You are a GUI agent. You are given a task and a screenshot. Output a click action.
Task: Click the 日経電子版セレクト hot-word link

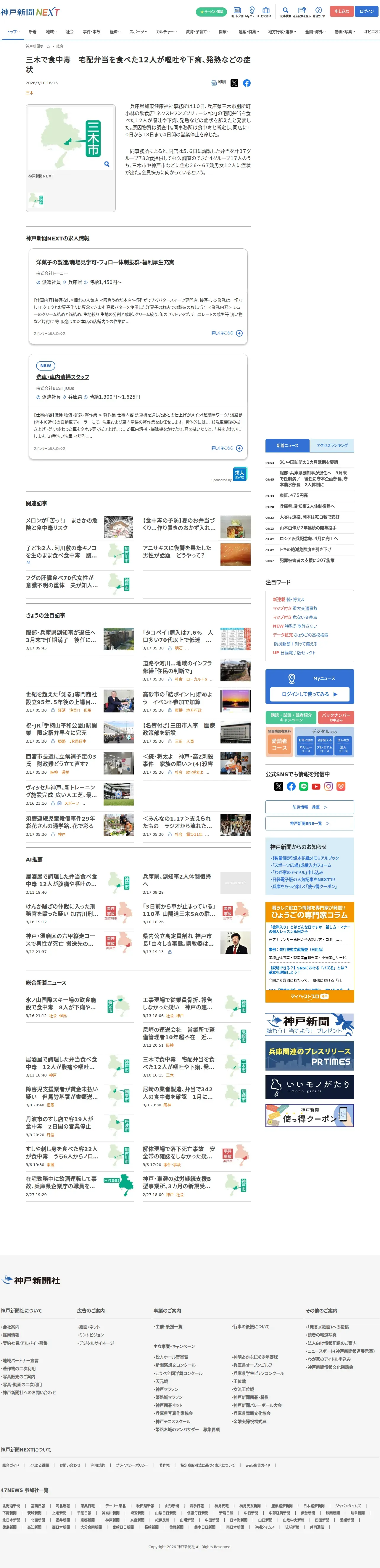coord(298,652)
